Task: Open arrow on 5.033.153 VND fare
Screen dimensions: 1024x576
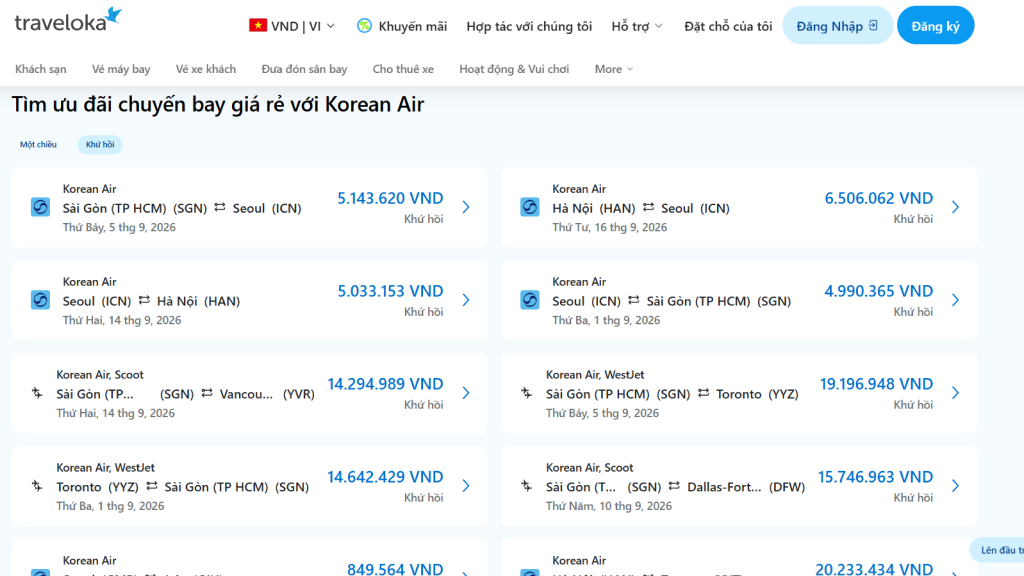Action: [x=466, y=300]
